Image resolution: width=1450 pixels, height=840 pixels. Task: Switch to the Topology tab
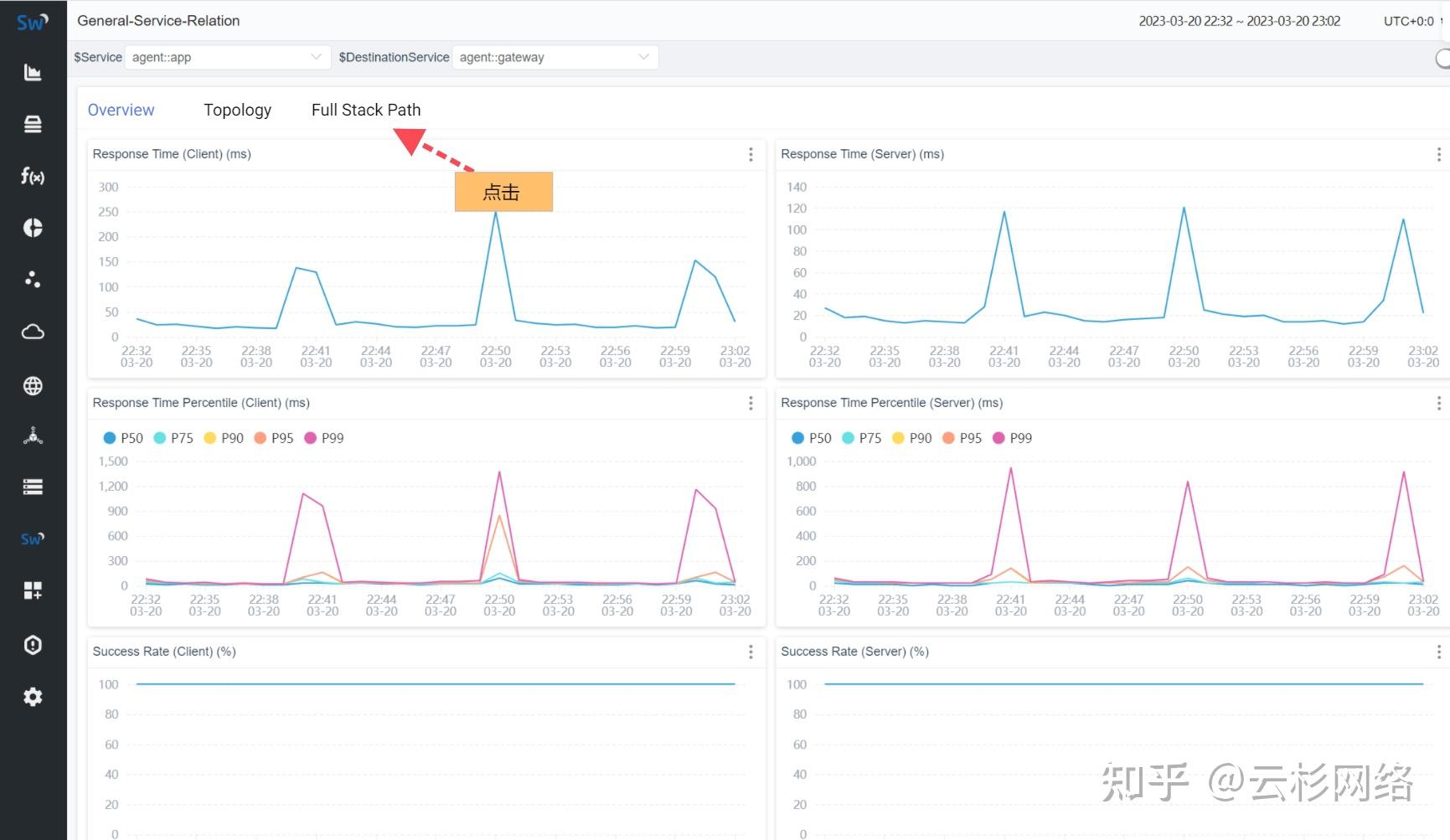pos(237,110)
